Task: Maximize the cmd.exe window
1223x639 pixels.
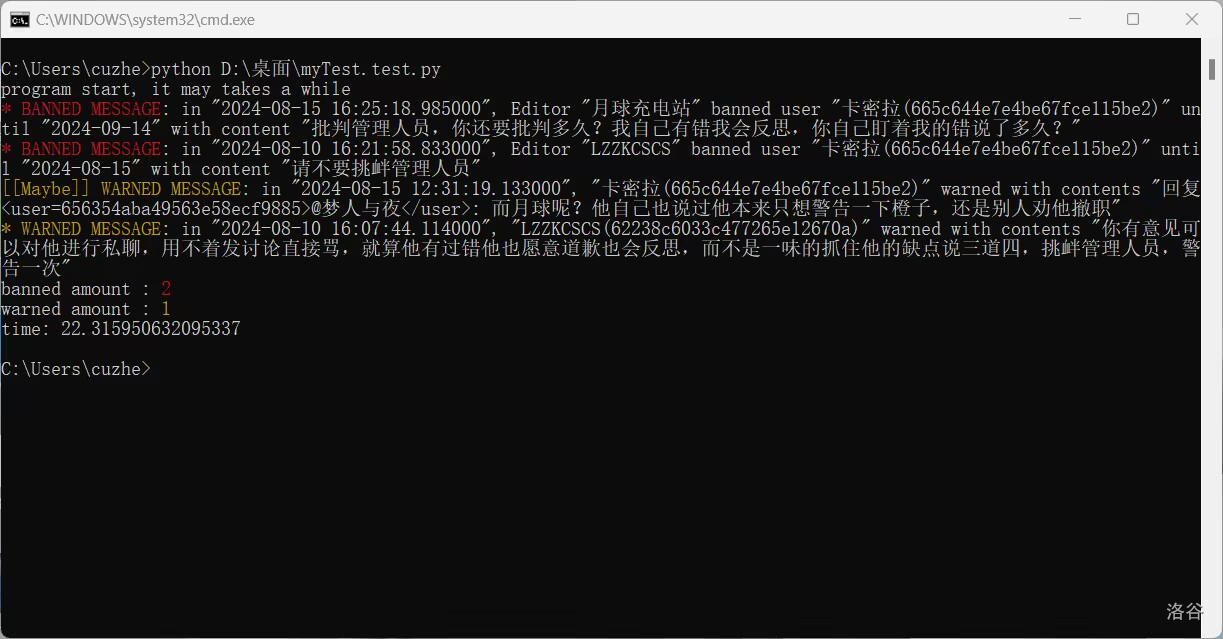Action: coord(1133,19)
